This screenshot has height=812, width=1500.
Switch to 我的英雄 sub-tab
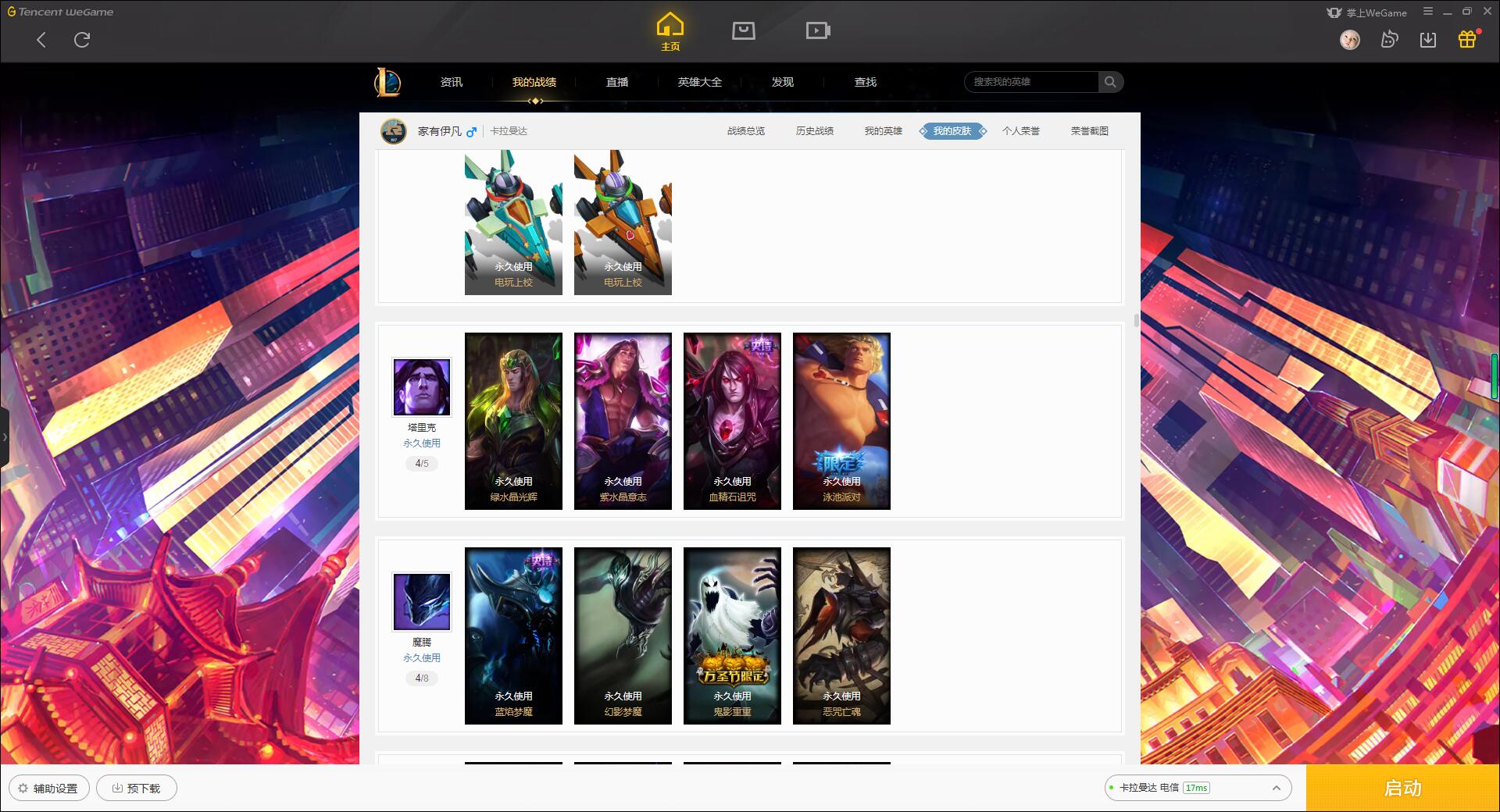[x=884, y=131]
